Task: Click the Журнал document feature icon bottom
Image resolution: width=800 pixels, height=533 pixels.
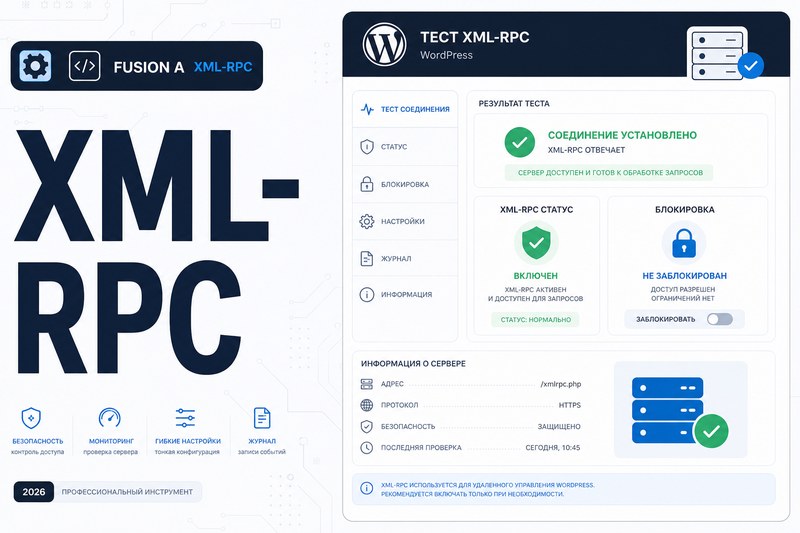Action: click(262, 418)
